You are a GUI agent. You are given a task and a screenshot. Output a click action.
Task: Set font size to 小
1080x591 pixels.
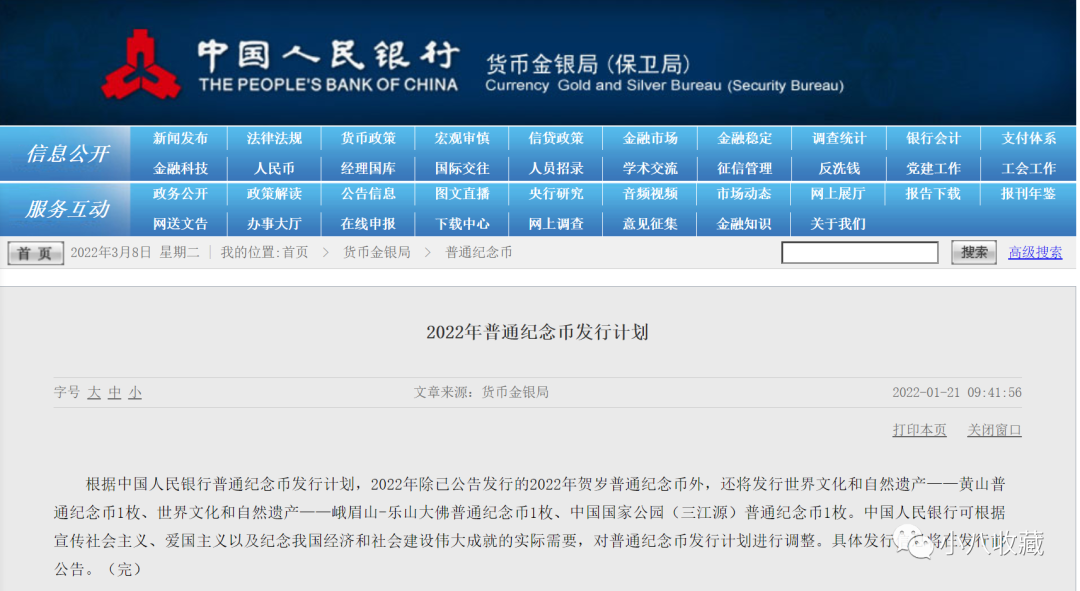click(135, 393)
